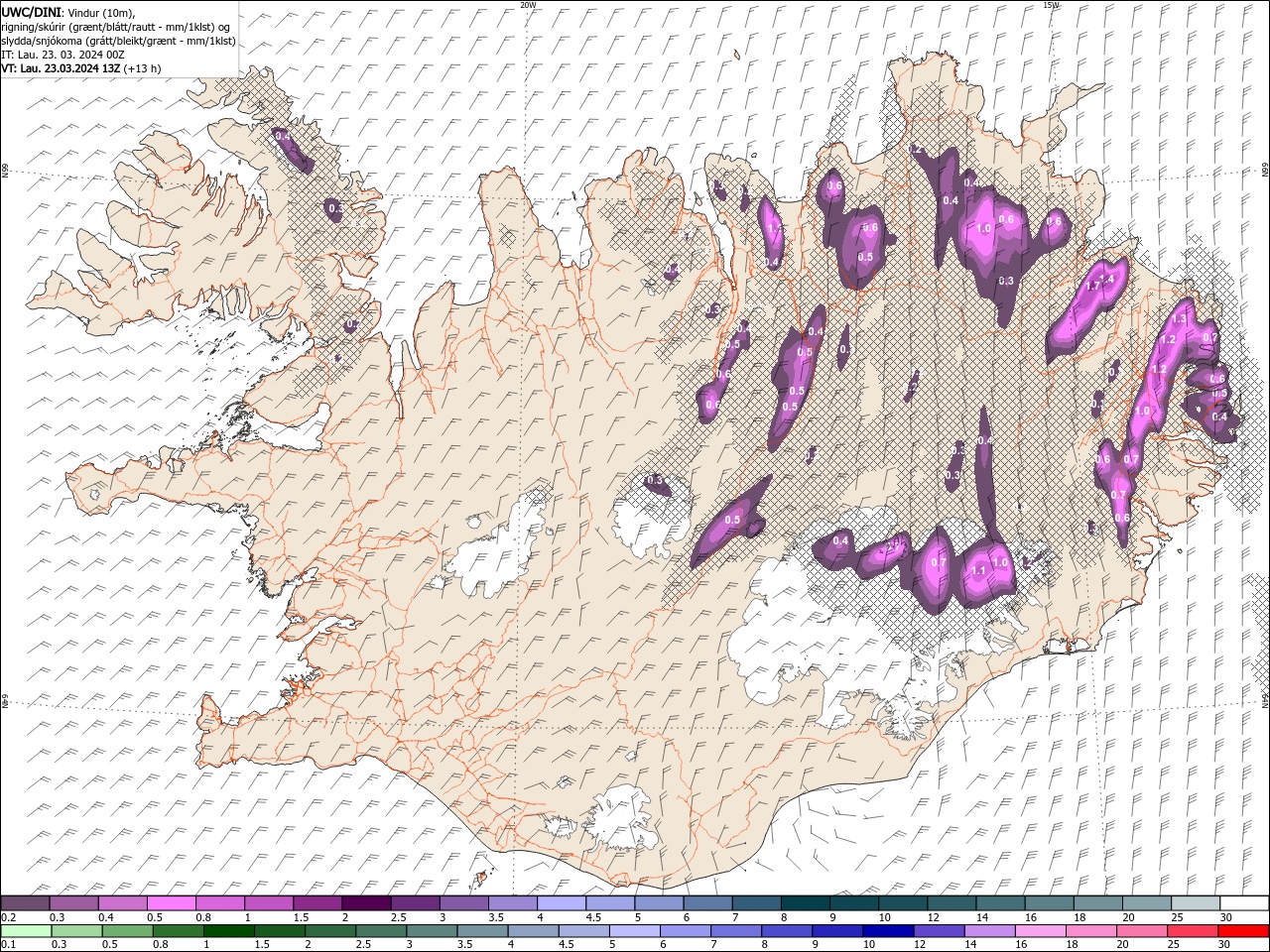Select the pink rain swatch 20 to 25

(1142, 931)
